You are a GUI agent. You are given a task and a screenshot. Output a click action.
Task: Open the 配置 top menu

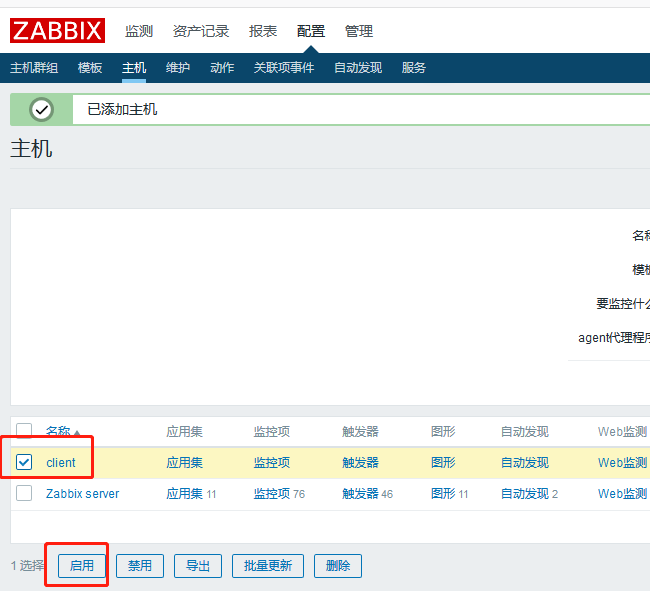pyautogui.click(x=311, y=31)
